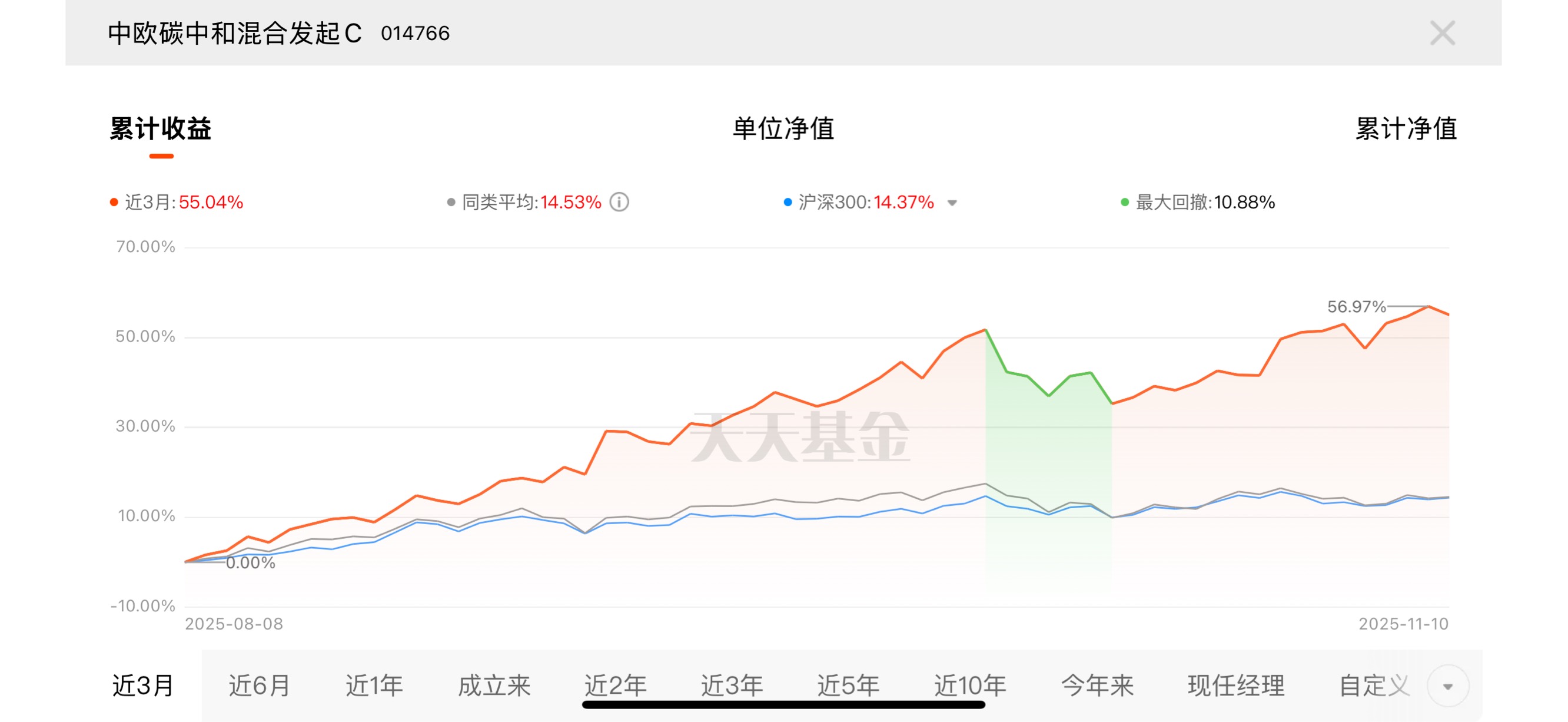Select the 累计收益 tab
1568x722 pixels.
[x=161, y=129]
